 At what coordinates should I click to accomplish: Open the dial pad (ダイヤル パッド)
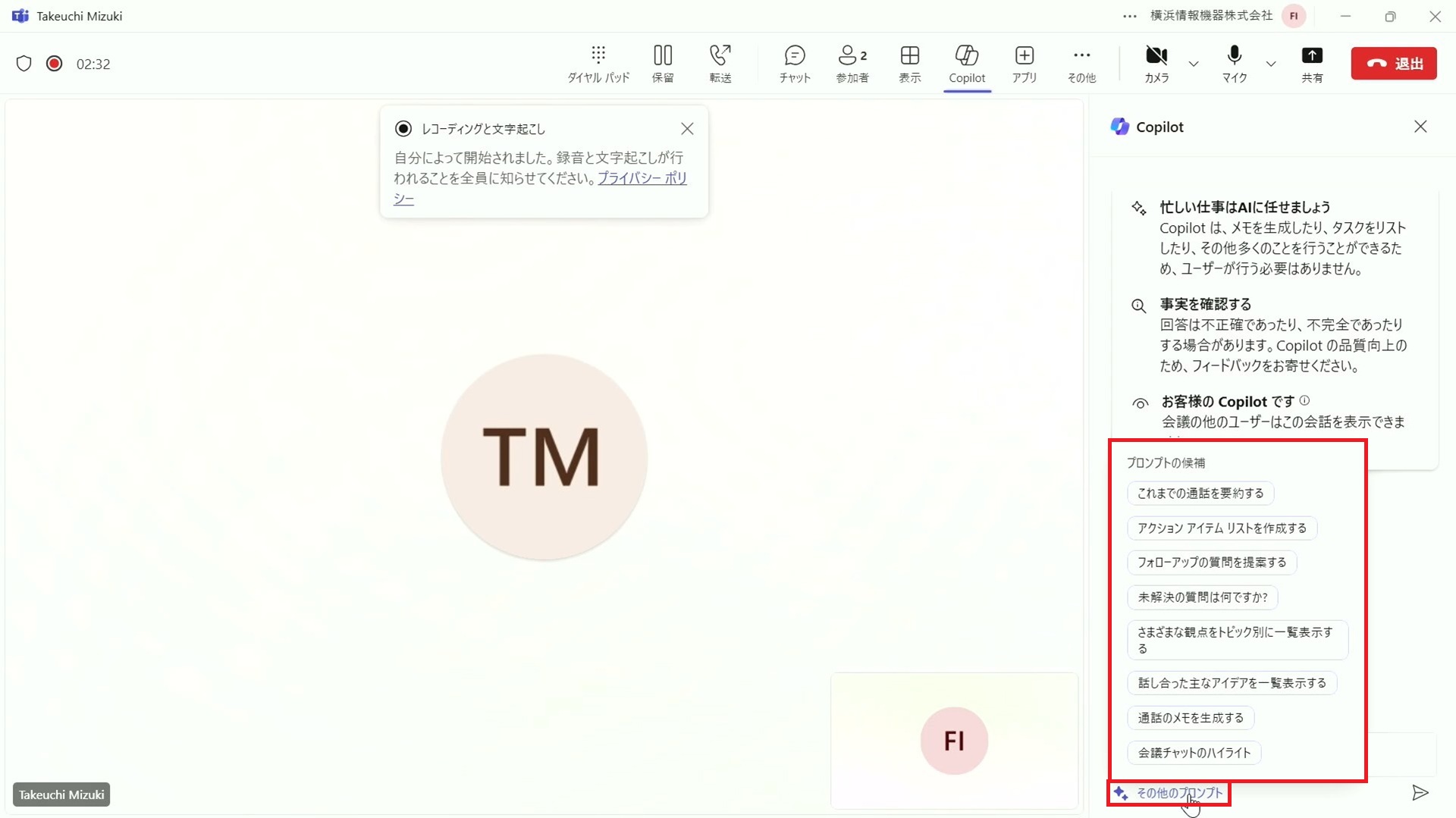point(598,64)
